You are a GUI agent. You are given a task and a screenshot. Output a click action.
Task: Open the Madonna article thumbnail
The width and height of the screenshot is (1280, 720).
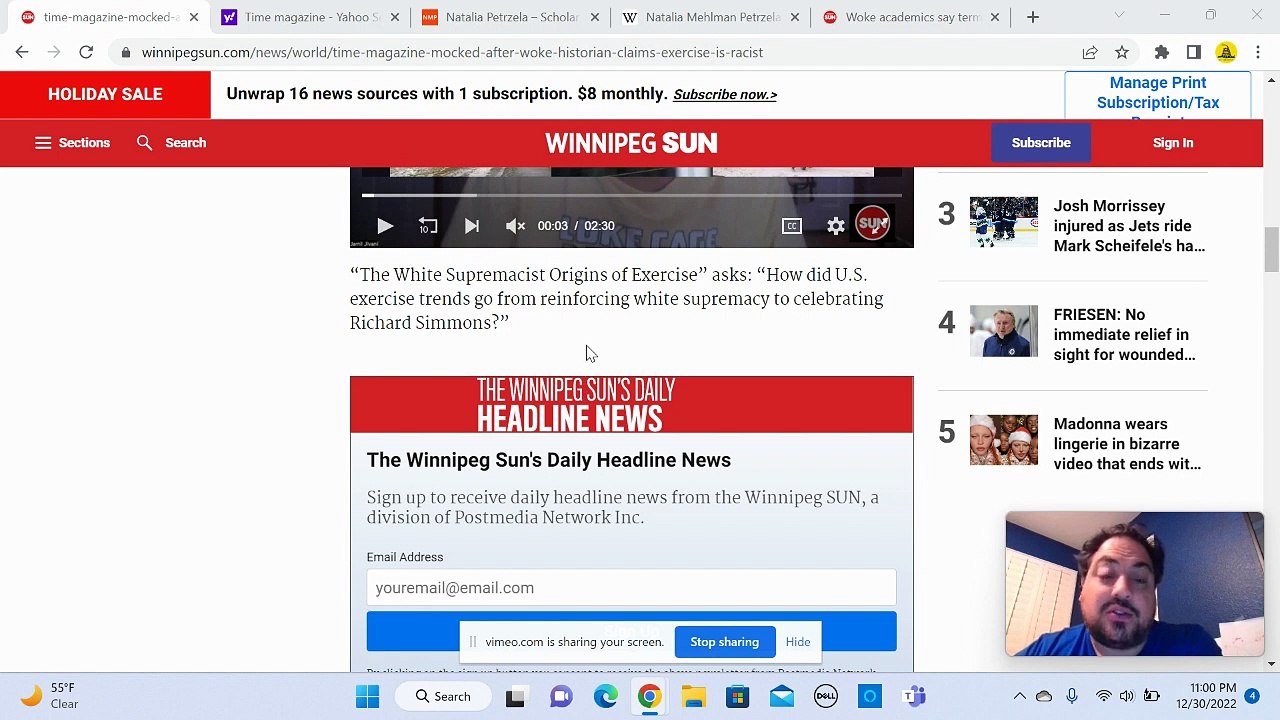tap(1004, 440)
